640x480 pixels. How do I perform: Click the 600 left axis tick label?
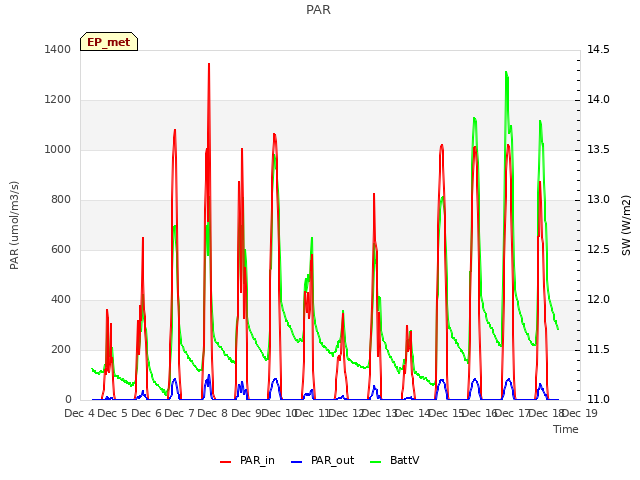coord(61,249)
